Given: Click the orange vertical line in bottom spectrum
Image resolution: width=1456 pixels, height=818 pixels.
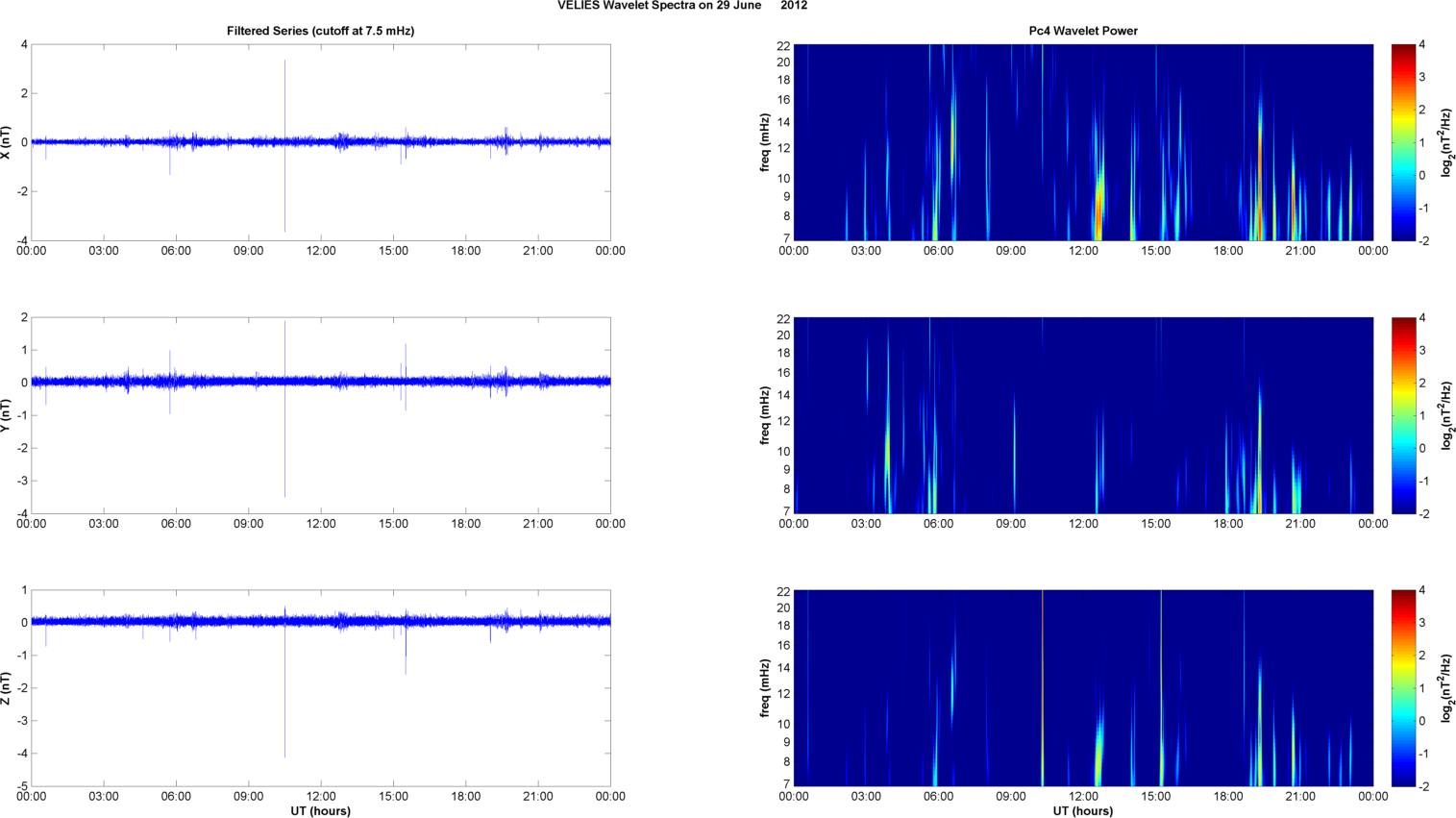Looking at the screenshot, I should 1043,688.
